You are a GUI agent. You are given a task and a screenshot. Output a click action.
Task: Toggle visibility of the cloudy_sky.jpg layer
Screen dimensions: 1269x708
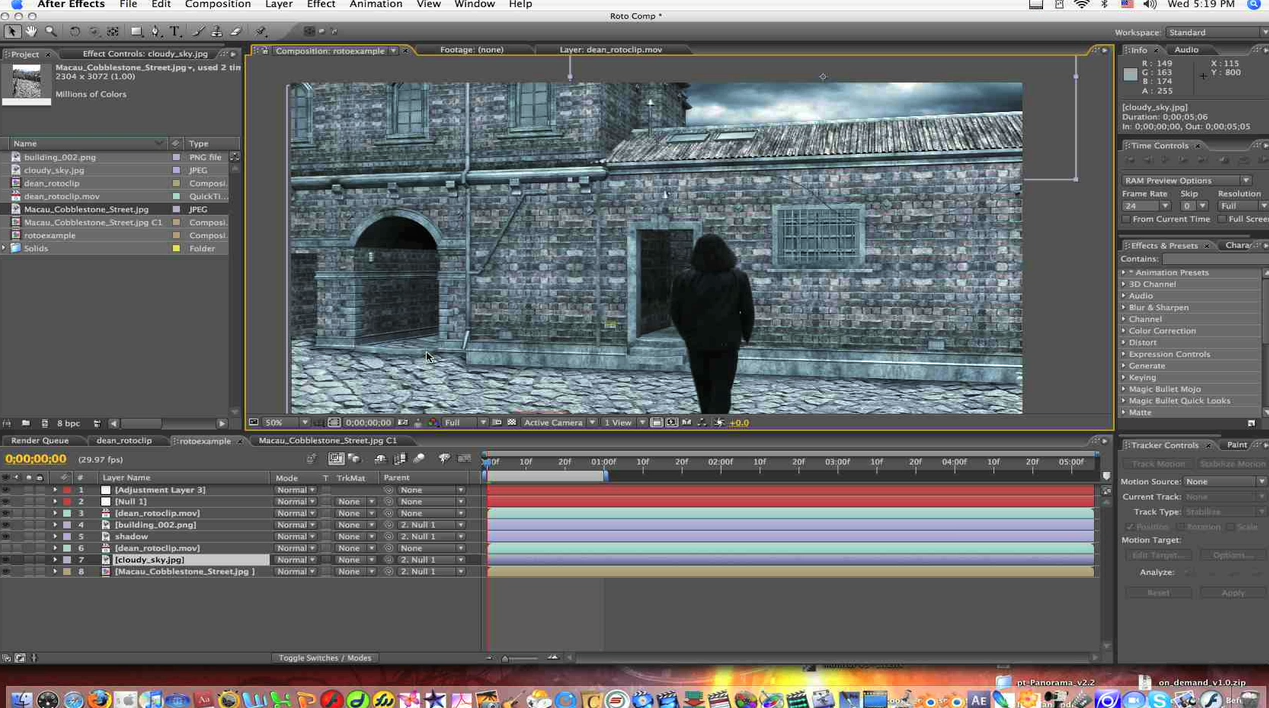[x=6, y=560]
